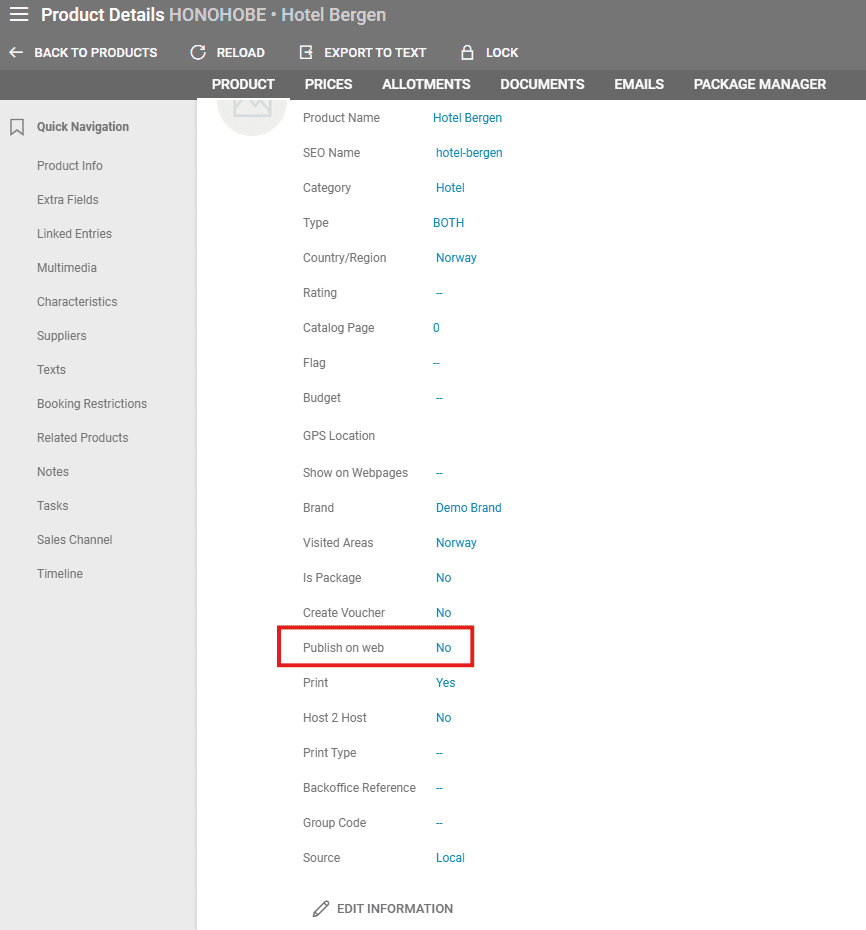Image resolution: width=866 pixels, height=930 pixels.
Task: Select the Package Manager tab
Action: 759,84
